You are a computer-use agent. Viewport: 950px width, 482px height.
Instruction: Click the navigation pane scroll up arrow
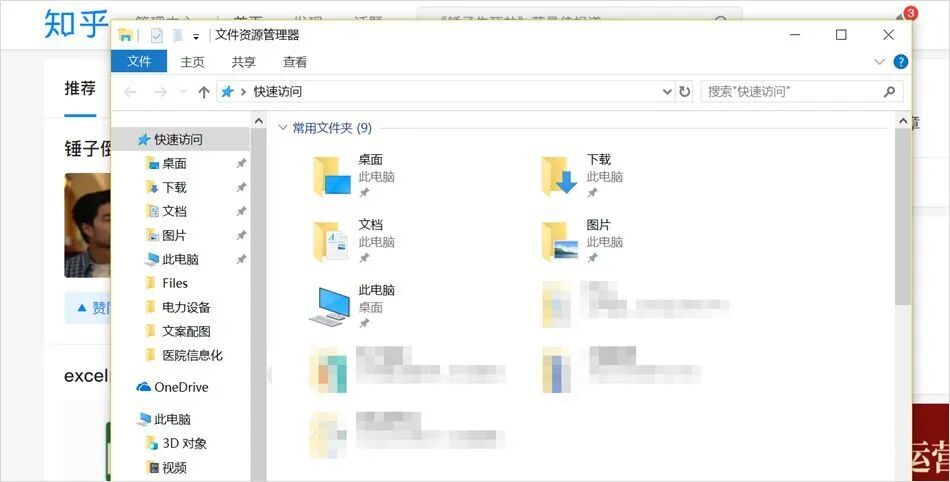pyautogui.click(x=259, y=121)
